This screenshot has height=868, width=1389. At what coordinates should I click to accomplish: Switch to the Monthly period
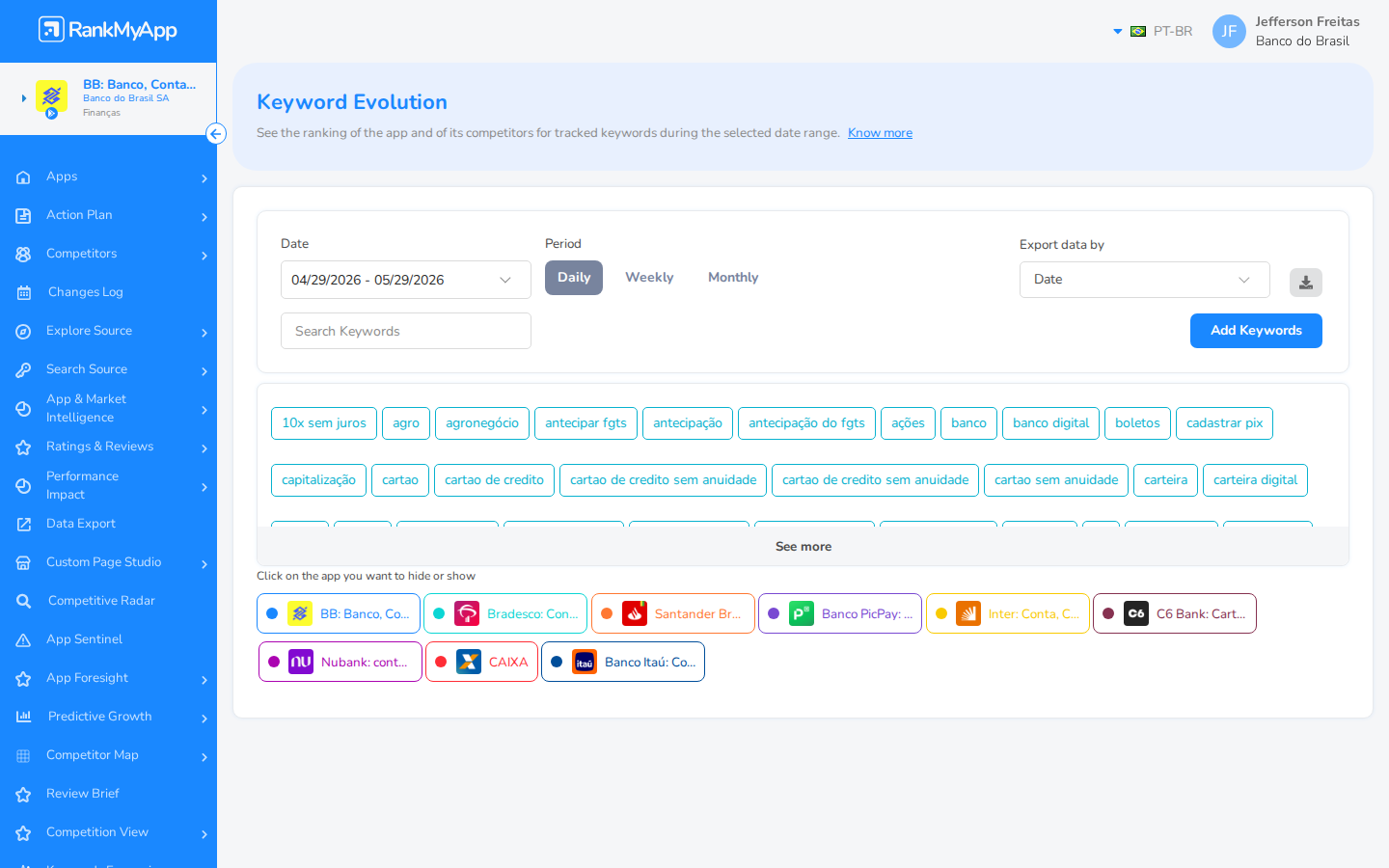pyautogui.click(x=733, y=278)
